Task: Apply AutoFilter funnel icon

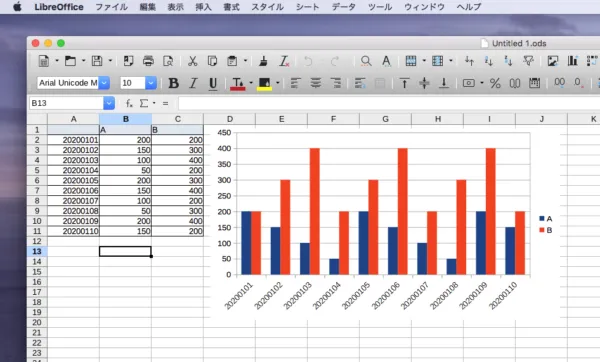Action: 528,61
